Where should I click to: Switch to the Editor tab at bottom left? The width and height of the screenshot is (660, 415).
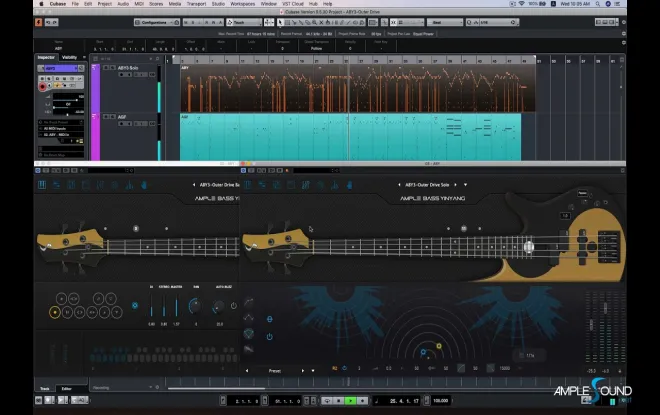click(67, 388)
